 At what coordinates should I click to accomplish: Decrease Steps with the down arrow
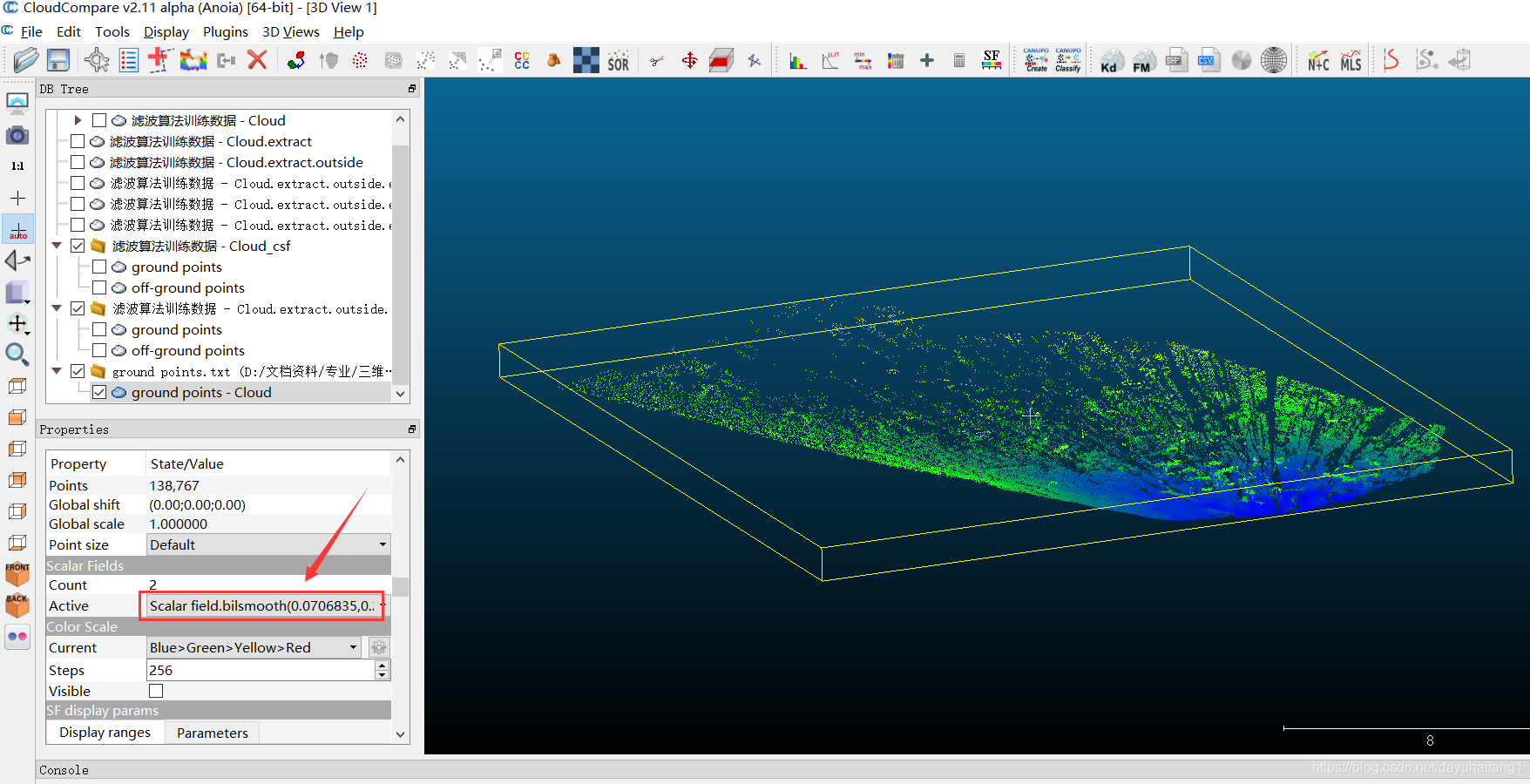tap(382, 675)
